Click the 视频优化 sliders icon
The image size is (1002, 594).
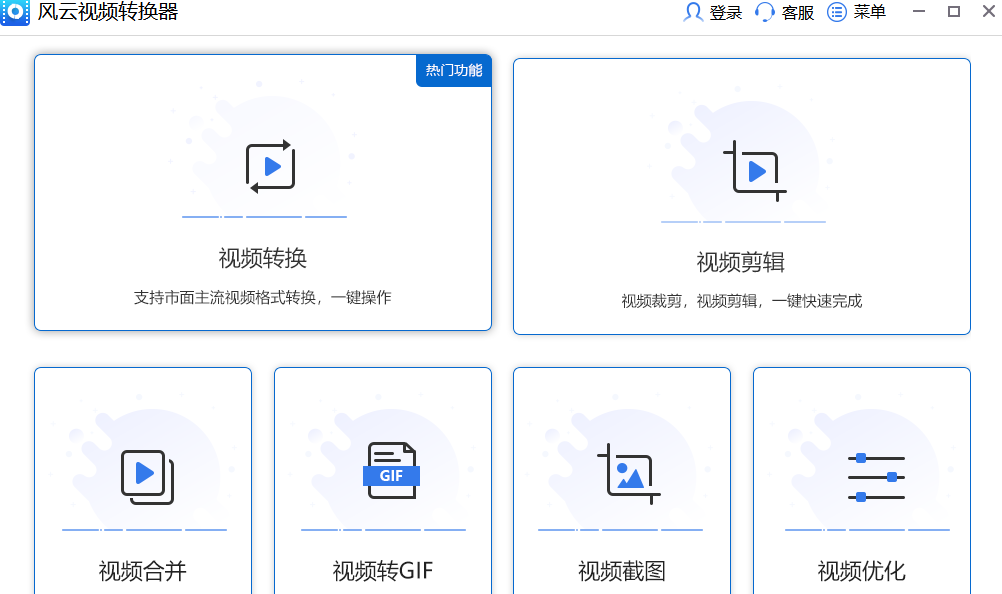(x=876, y=478)
